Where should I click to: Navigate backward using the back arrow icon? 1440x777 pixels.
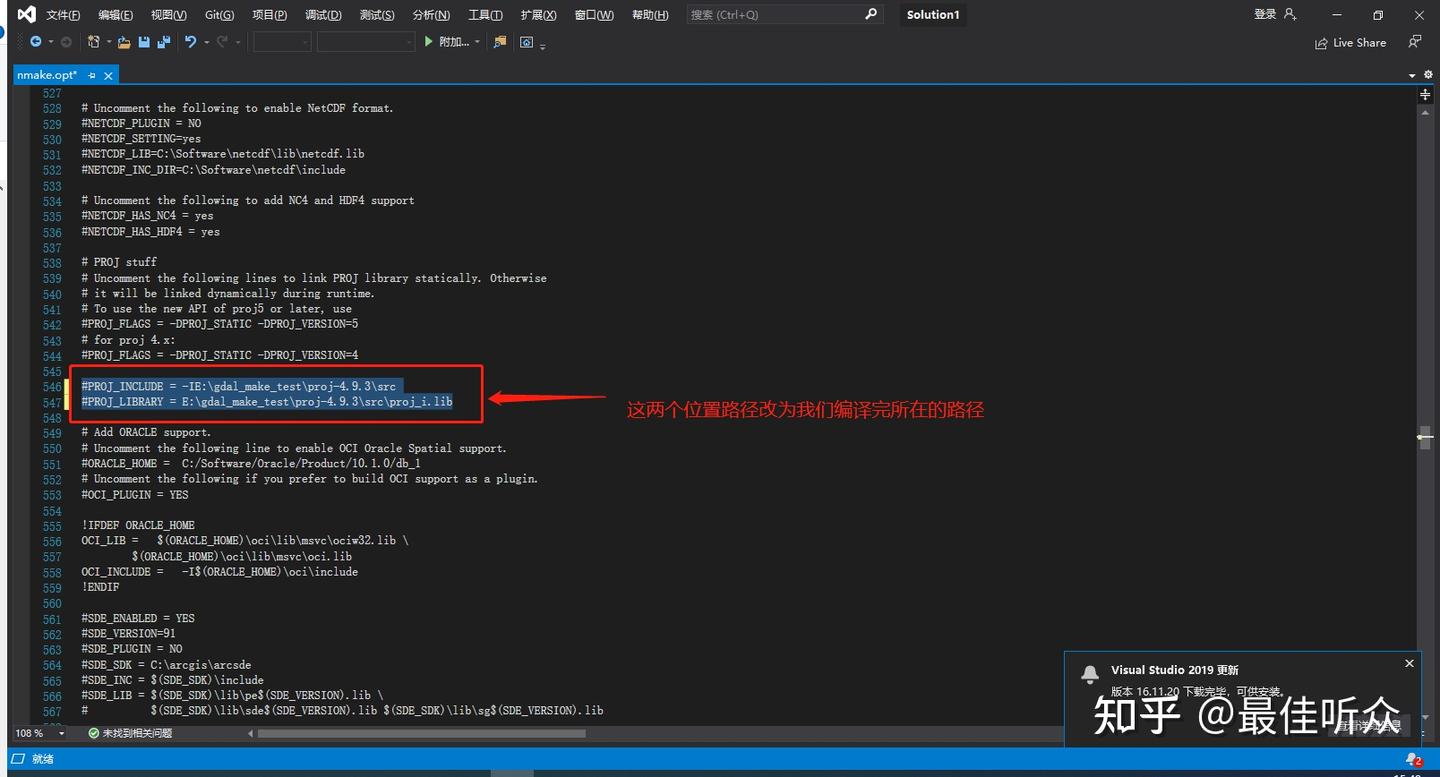click(35, 41)
